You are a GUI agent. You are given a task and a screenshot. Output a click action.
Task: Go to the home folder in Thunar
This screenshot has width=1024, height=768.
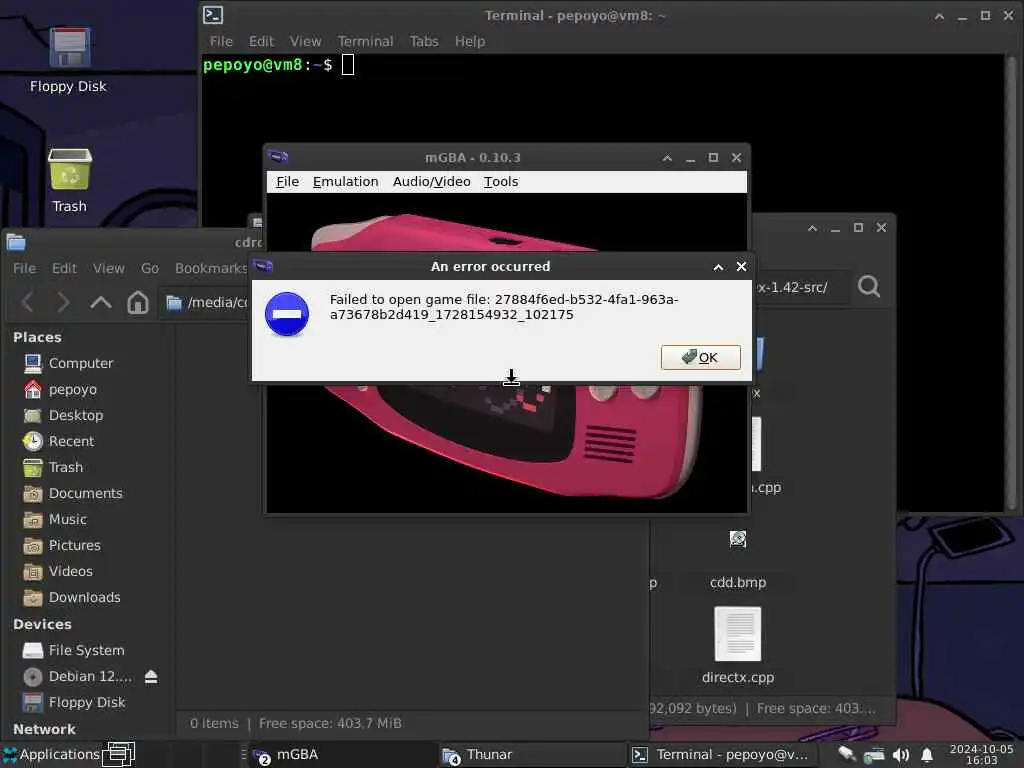click(x=138, y=302)
